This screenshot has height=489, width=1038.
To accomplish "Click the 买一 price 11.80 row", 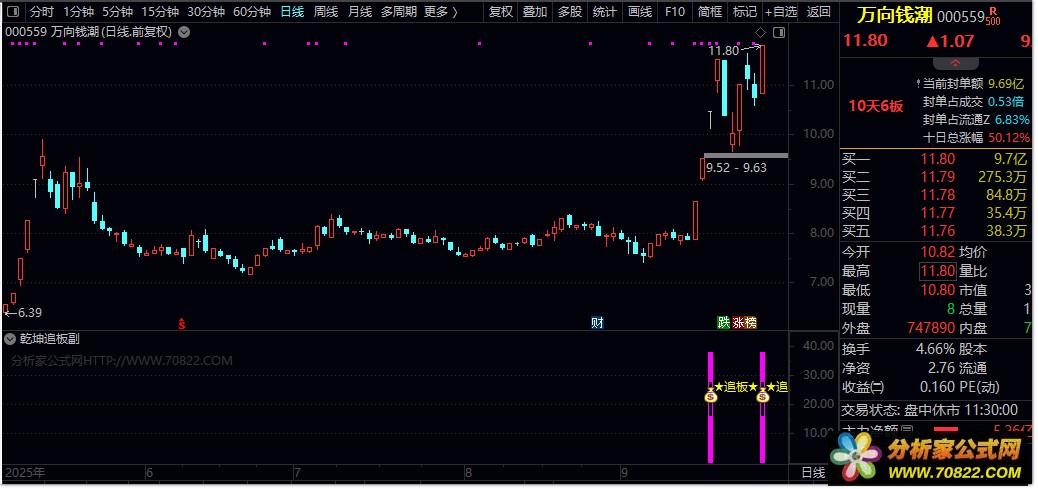I will pos(937,159).
